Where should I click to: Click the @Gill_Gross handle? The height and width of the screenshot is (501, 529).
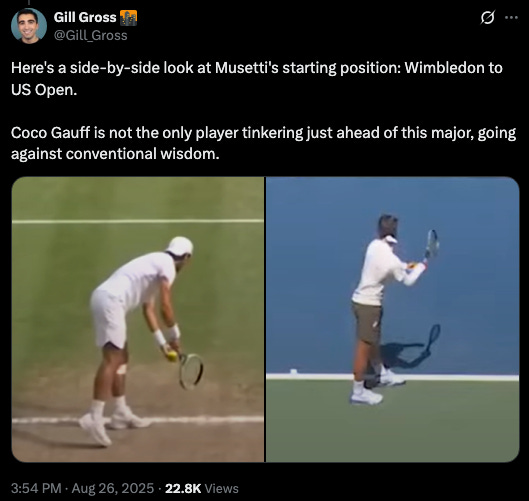pos(90,35)
